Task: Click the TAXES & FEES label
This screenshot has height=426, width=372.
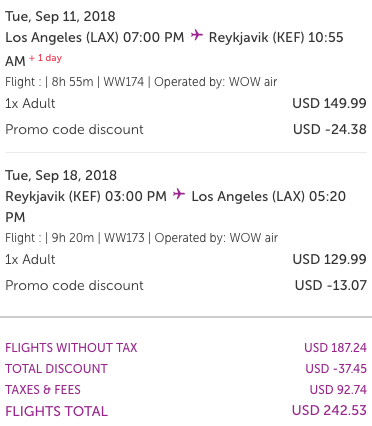Action: tap(43, 390)
